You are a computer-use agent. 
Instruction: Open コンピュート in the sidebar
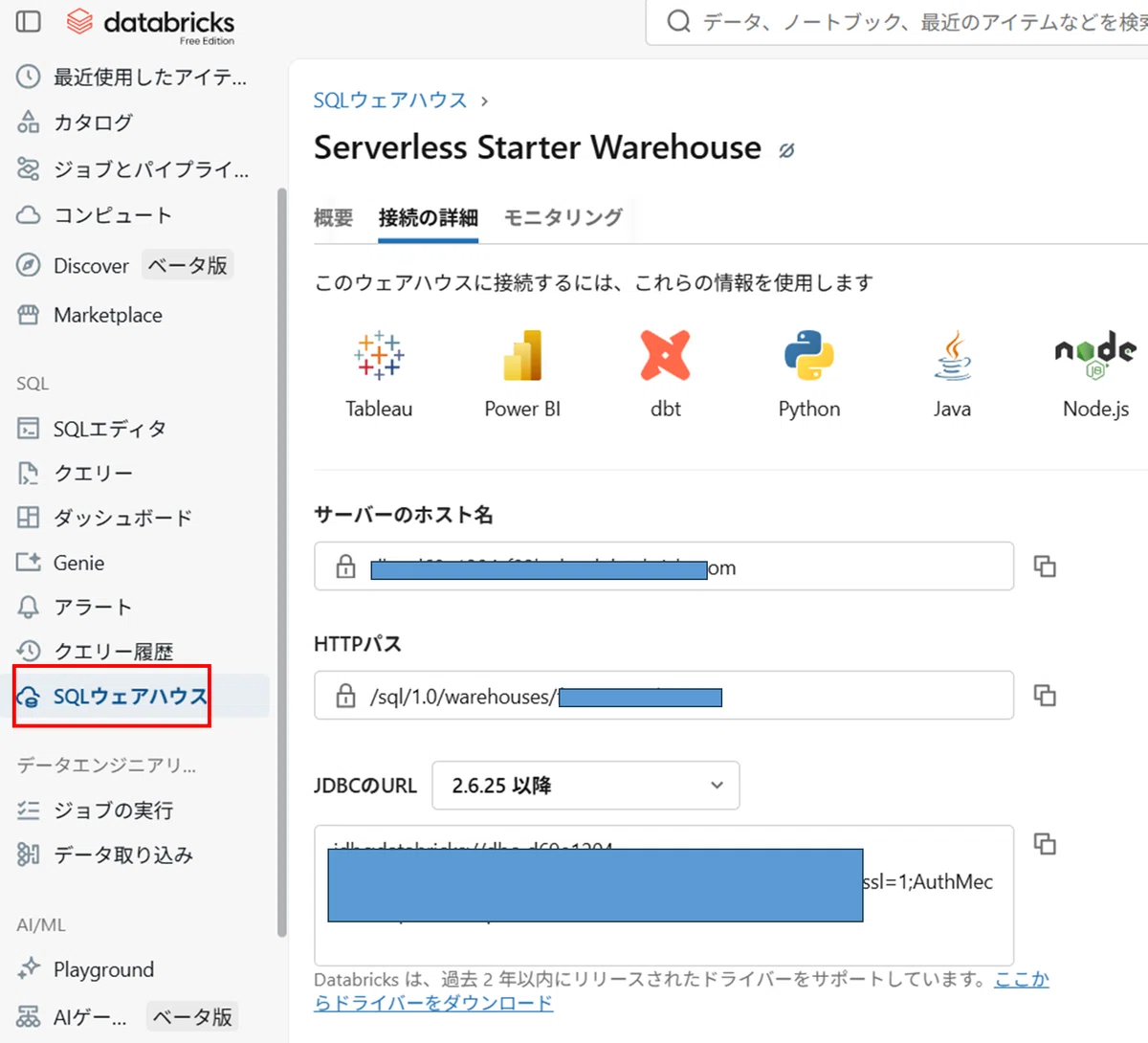click(95, 215)
